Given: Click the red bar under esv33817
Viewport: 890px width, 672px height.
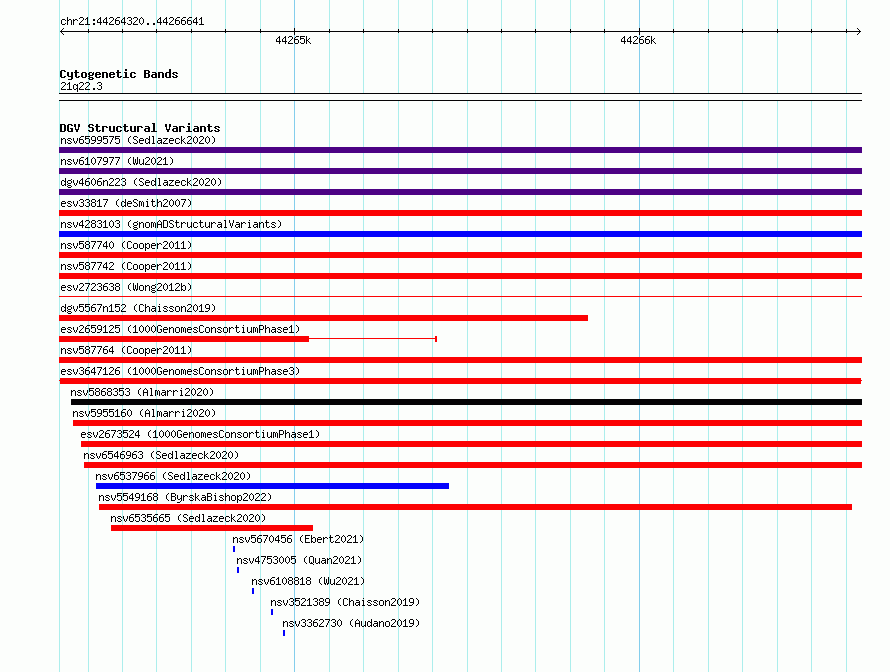Looking at the screenshot, I should pyautogui.click(x=460, y=213).
